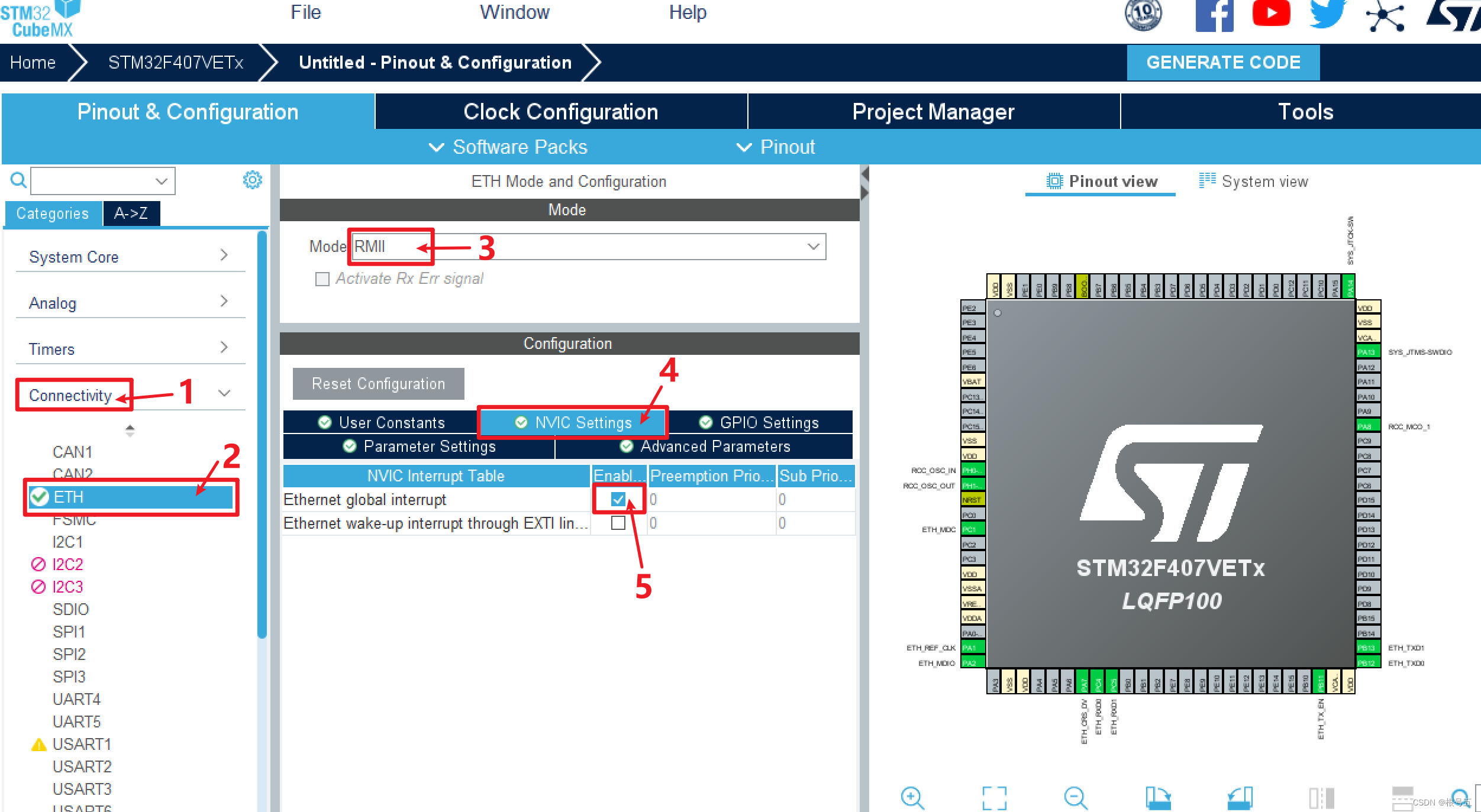
Task: Select the Project Manager tab
Action: (929, 112)
